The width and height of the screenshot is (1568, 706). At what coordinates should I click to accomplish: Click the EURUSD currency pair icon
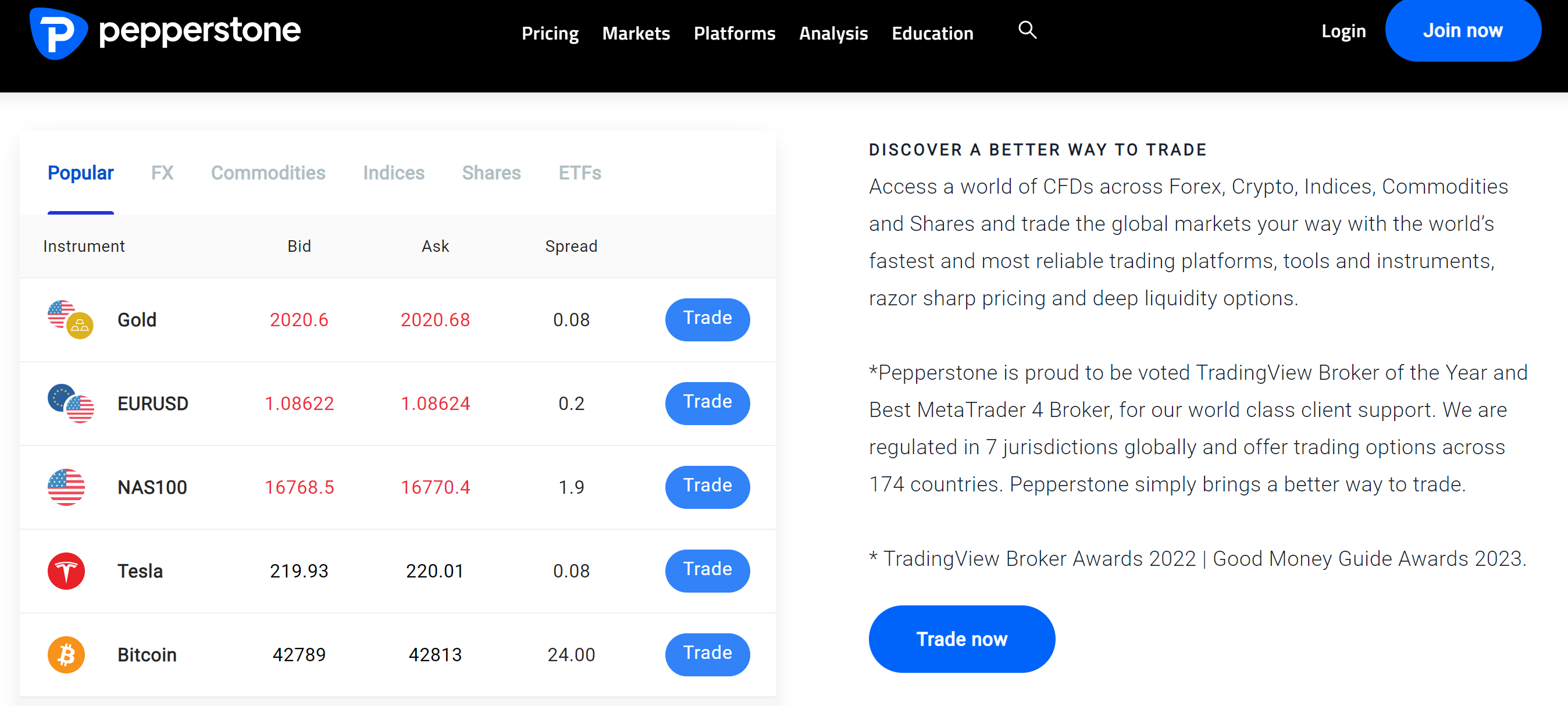70,403
